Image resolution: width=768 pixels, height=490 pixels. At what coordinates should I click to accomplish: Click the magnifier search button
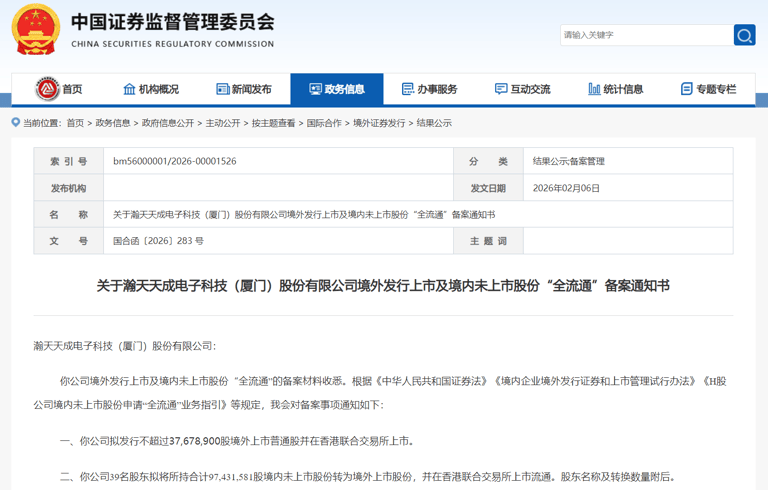tap(744, 35)
